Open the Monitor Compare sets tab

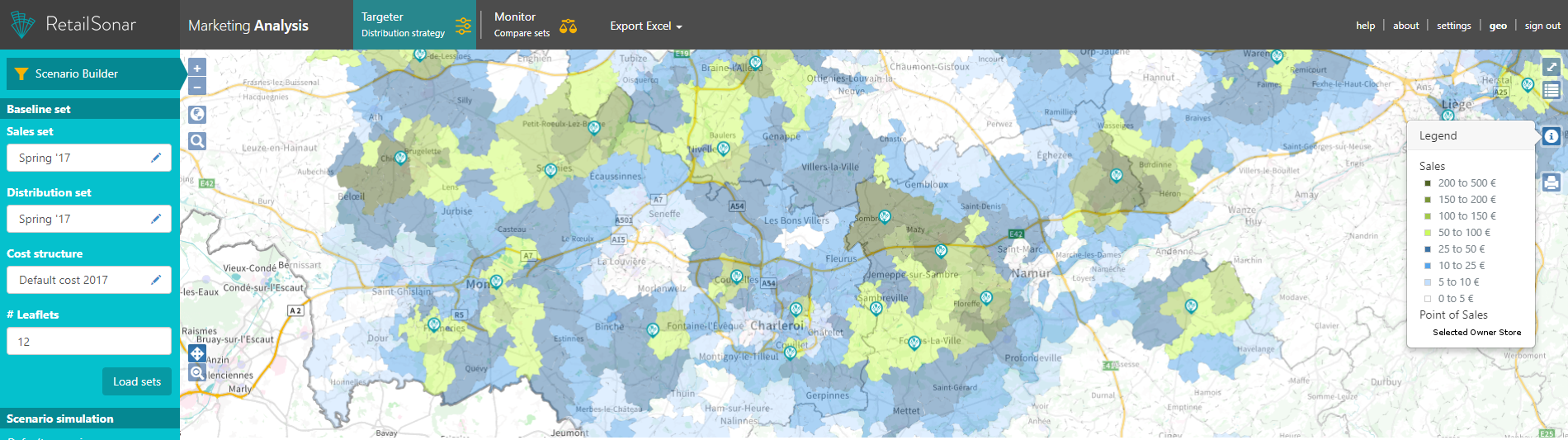point(534,25)
